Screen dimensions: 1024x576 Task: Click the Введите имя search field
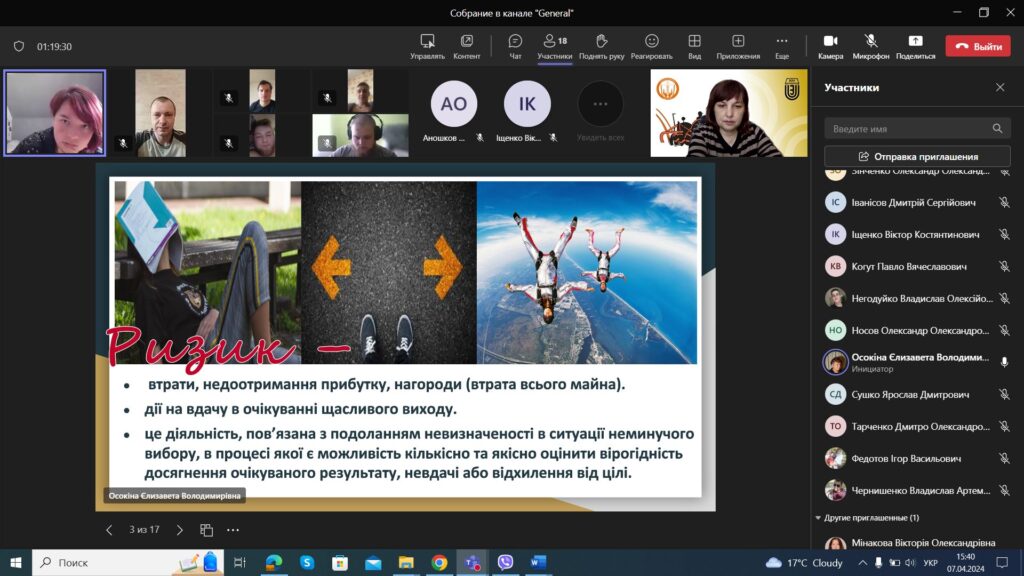(909, 129)
